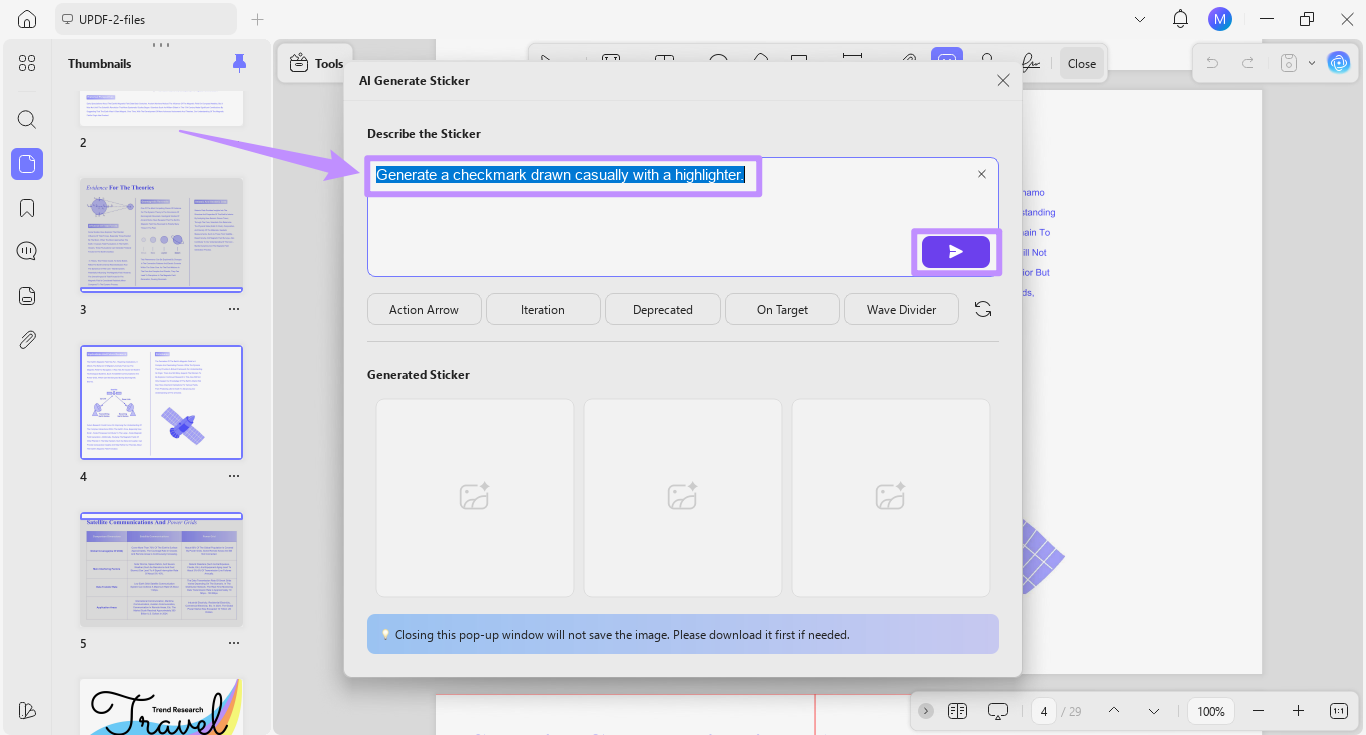Viewport: 1366px width, 735px height.
Task: Go to the previous page
Action: pyautogui.click(x=1114, y=711)
